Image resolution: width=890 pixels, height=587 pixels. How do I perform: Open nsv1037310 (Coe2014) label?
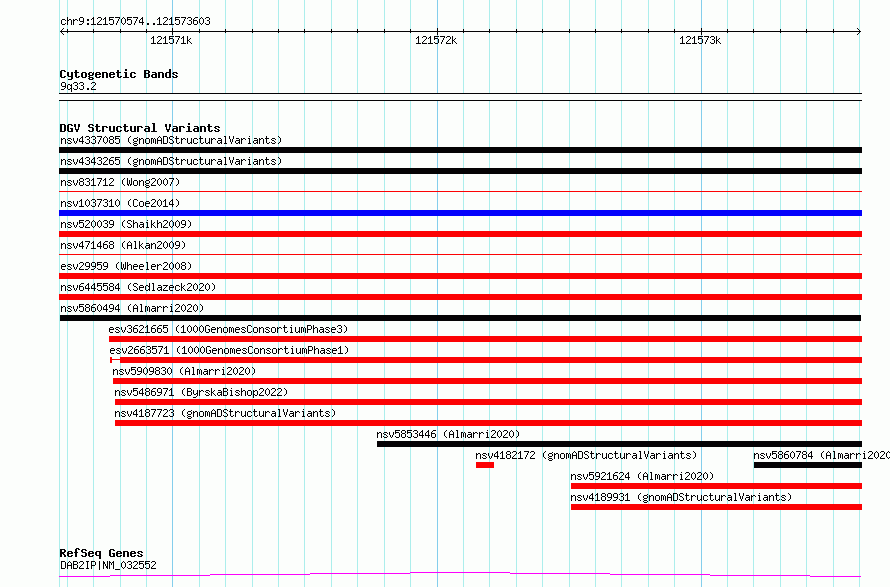(x=120, y=203)
